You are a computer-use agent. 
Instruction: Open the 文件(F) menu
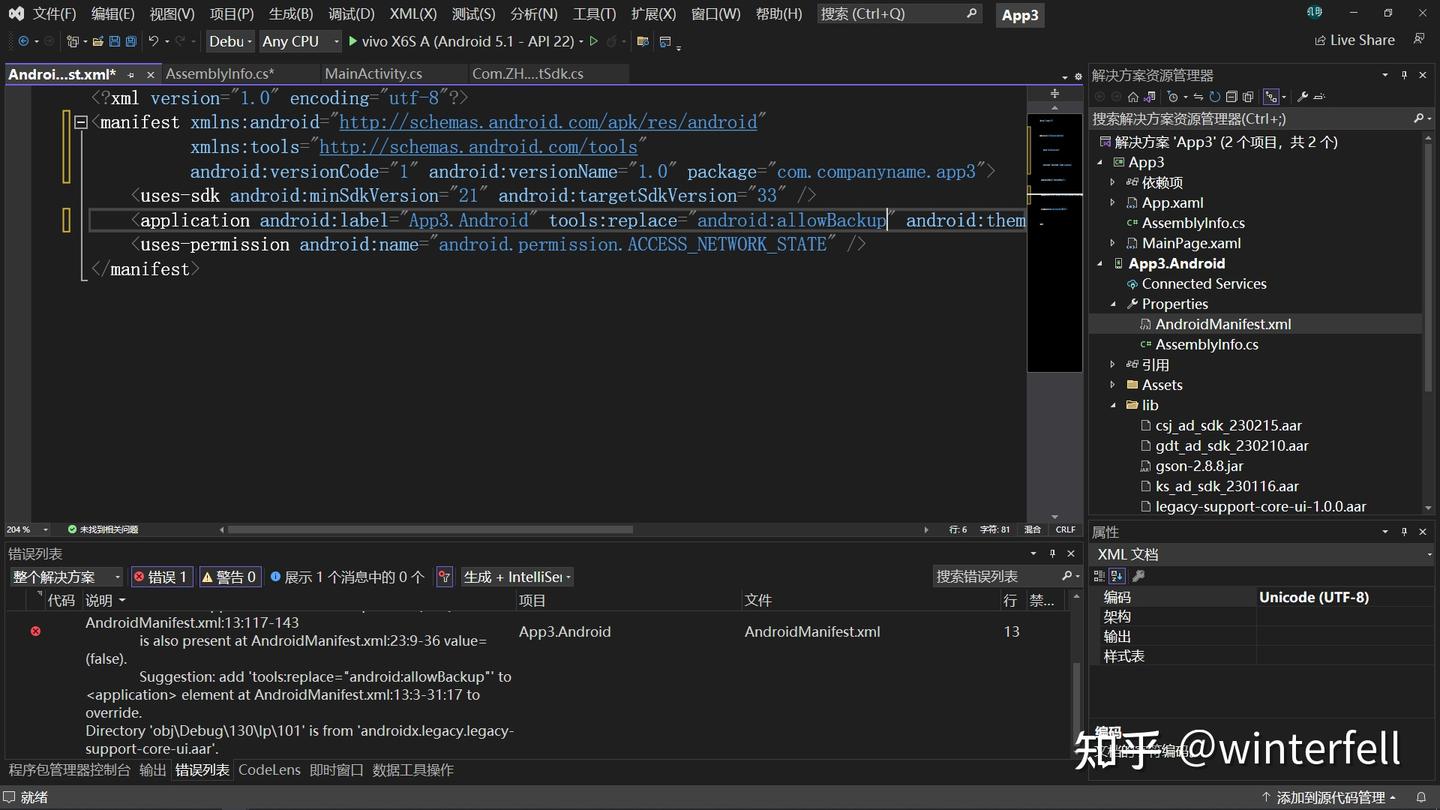[x=54, y=14]
